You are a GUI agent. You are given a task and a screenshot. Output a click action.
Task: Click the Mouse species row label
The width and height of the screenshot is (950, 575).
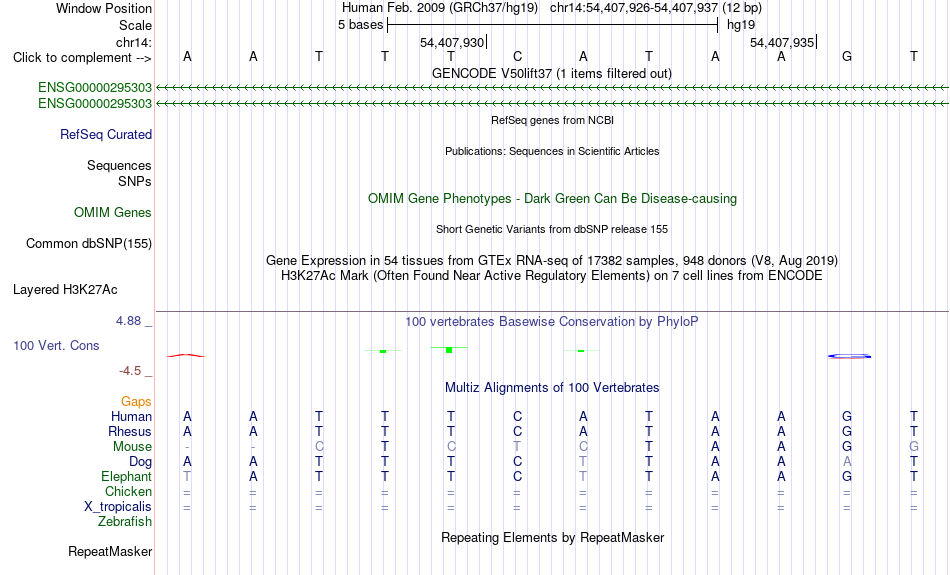[132, 447]
